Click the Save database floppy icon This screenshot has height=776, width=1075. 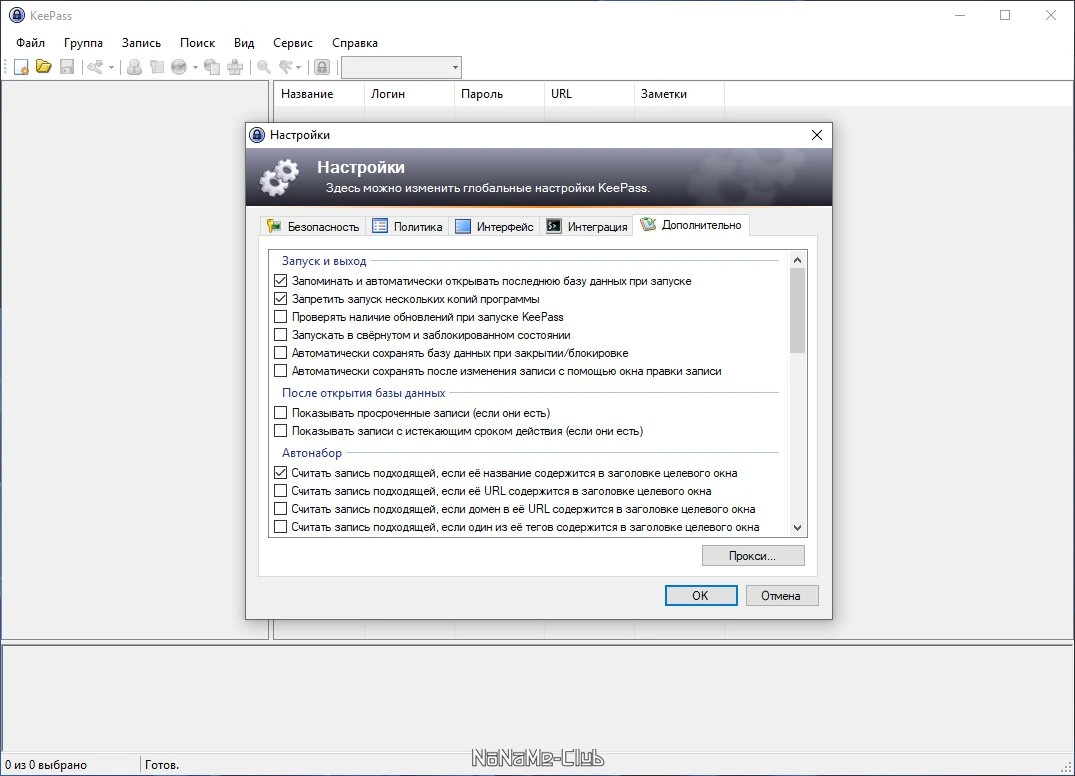coord(67,66)
